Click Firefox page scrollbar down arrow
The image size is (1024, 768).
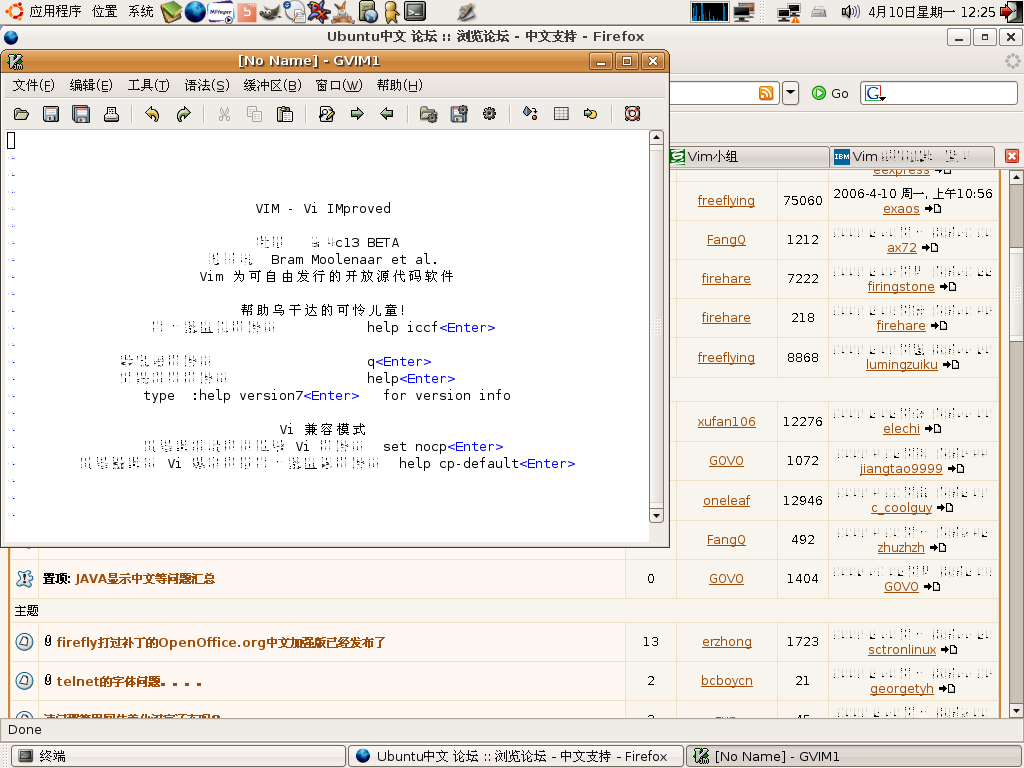coord(1016,711)
